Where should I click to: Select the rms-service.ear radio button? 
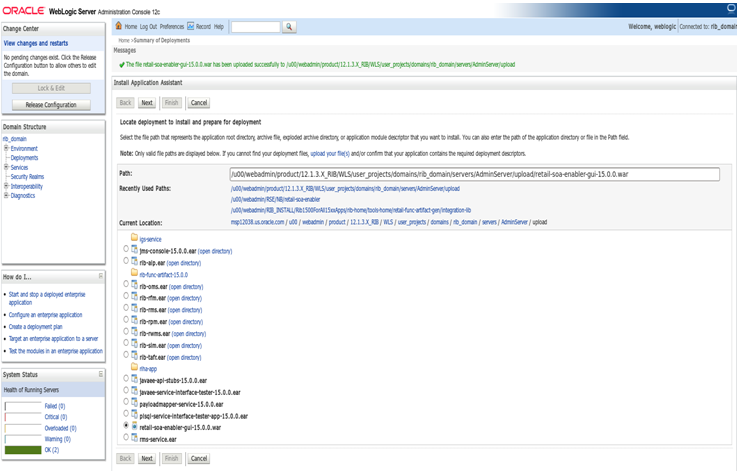tap(126, 437)
